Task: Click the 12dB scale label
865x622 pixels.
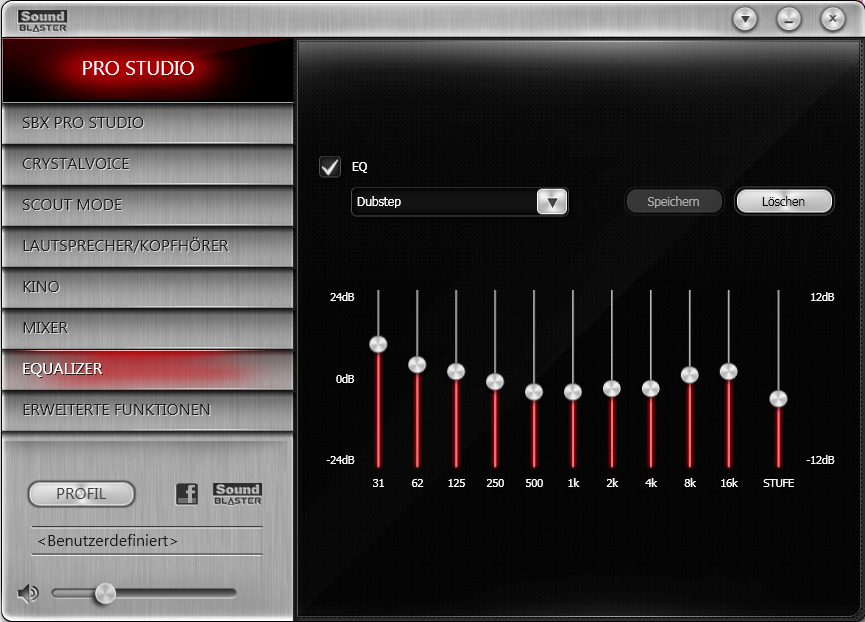Action: click(822, 297)
